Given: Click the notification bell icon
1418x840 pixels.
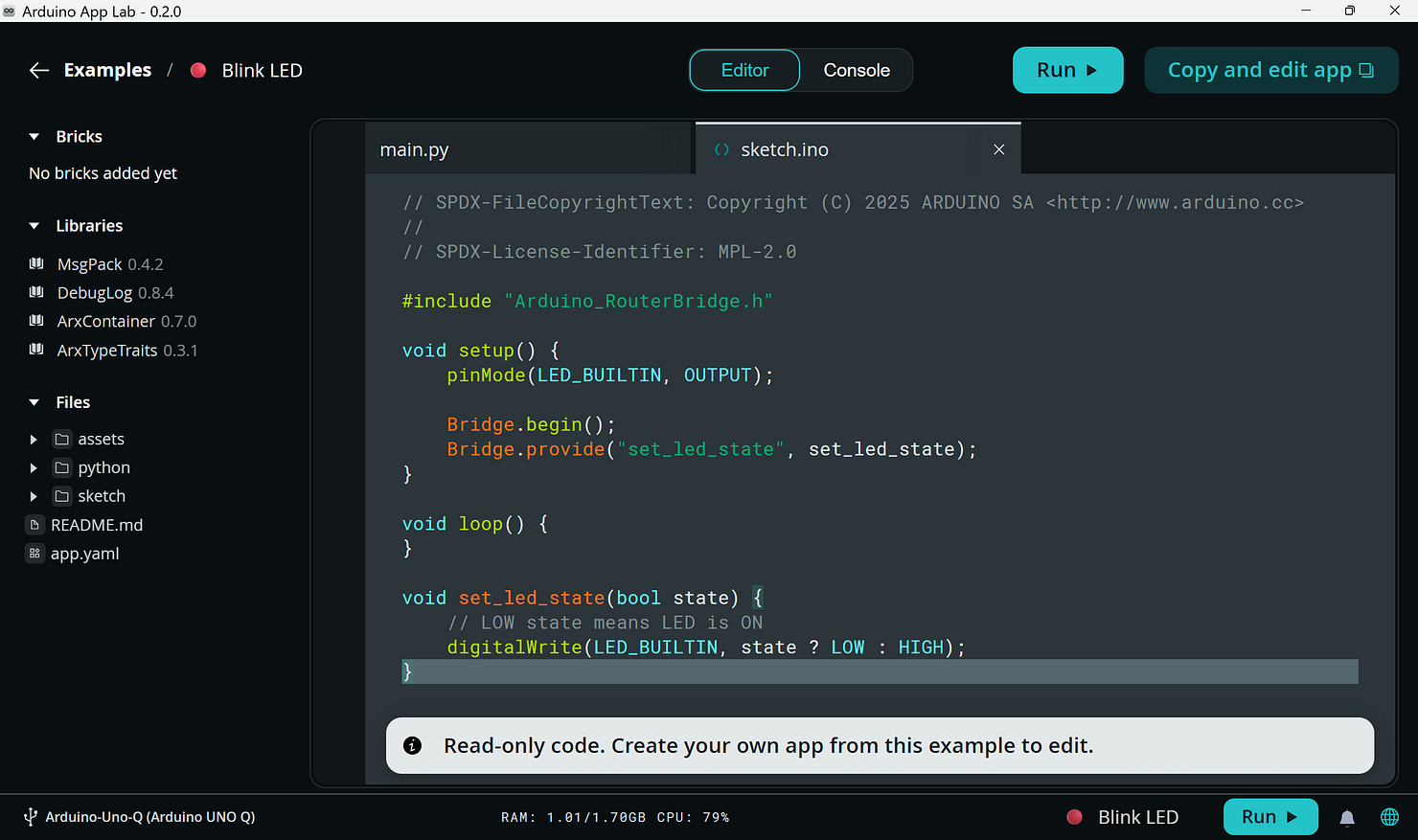Looking at the screenshot, I should 1347,817.
